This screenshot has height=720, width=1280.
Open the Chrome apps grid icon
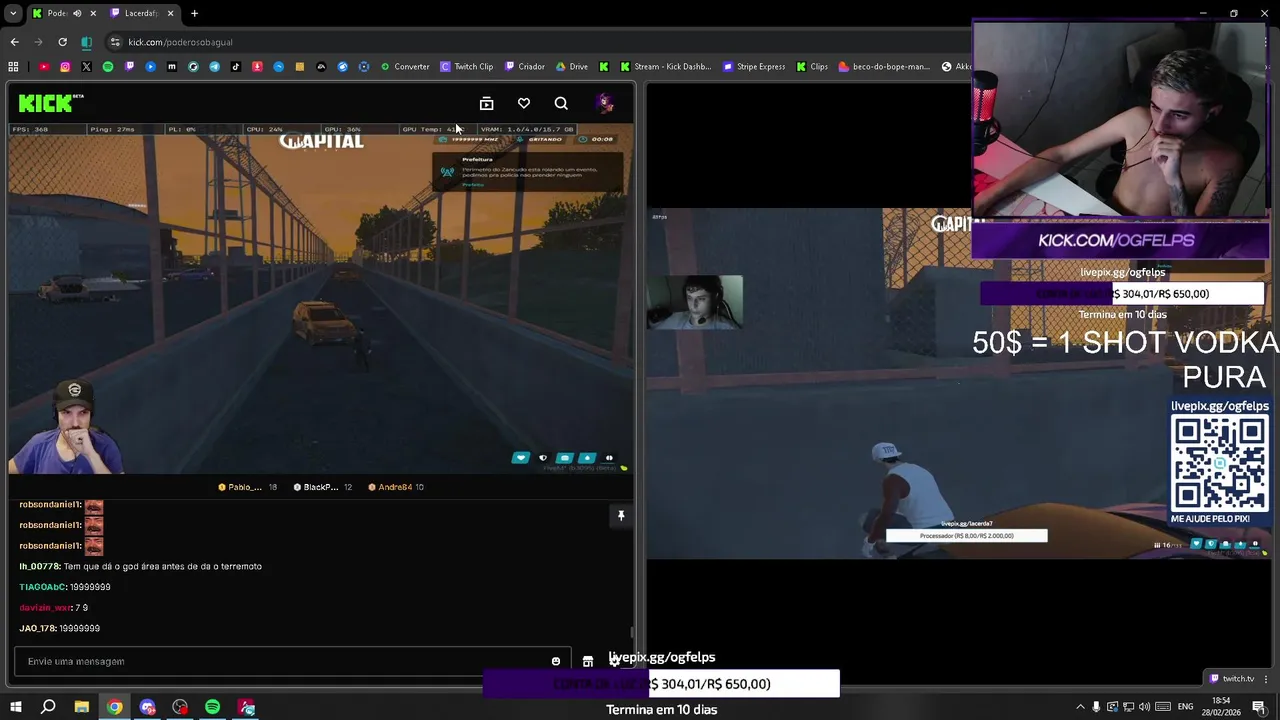tap(13, 67)
